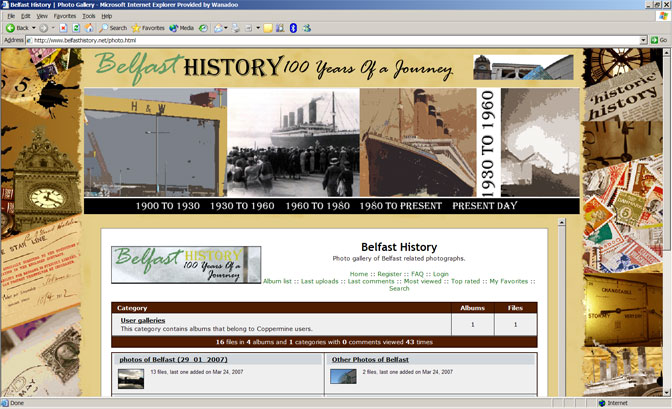Open the Favorites star button
672x409 pixels.
148,28
